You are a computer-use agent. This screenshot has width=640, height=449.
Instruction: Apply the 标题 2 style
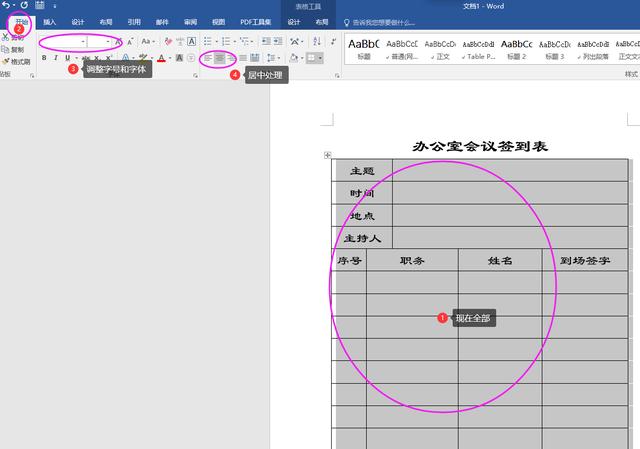pos(516,49)
